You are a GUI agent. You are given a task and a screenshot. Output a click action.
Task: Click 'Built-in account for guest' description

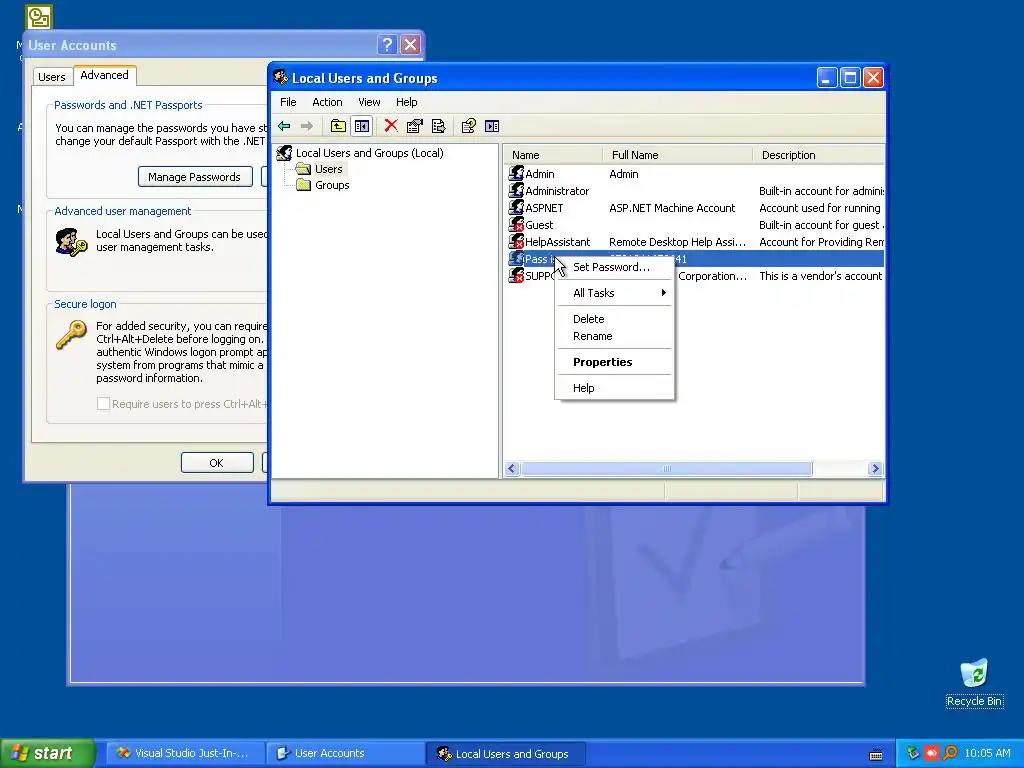[x=820, y=225]
